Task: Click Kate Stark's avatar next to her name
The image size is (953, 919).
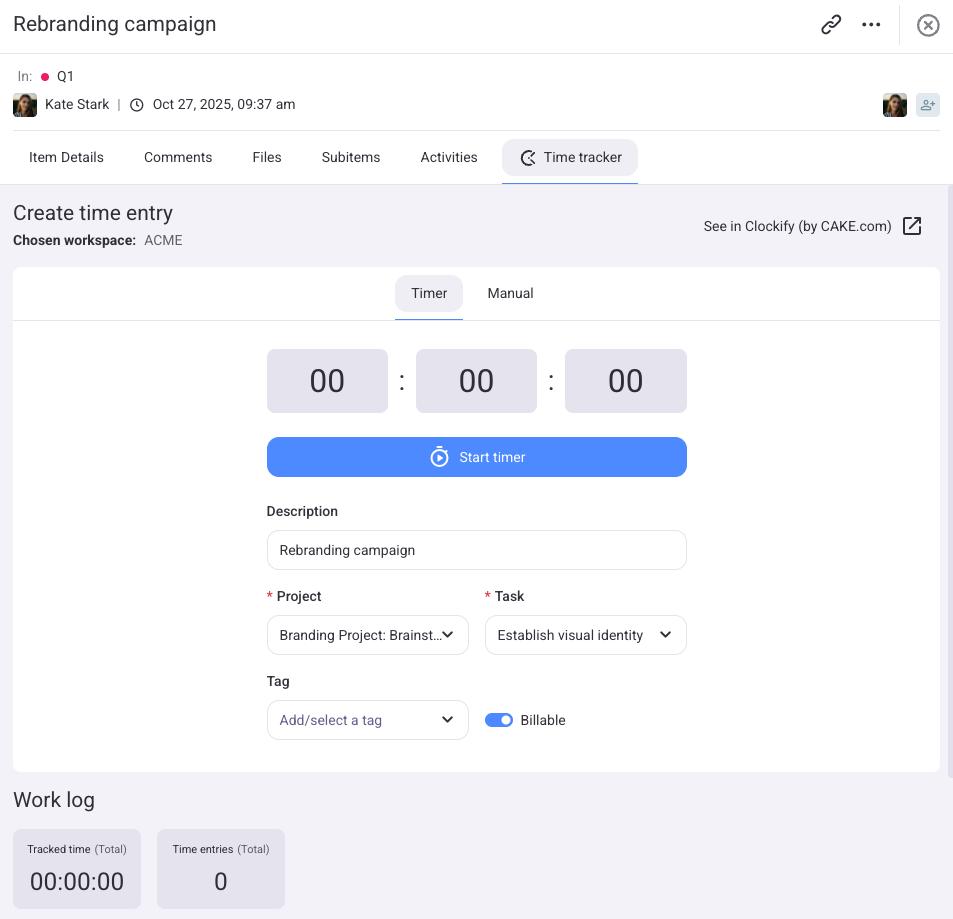Action: click(25, 105)
